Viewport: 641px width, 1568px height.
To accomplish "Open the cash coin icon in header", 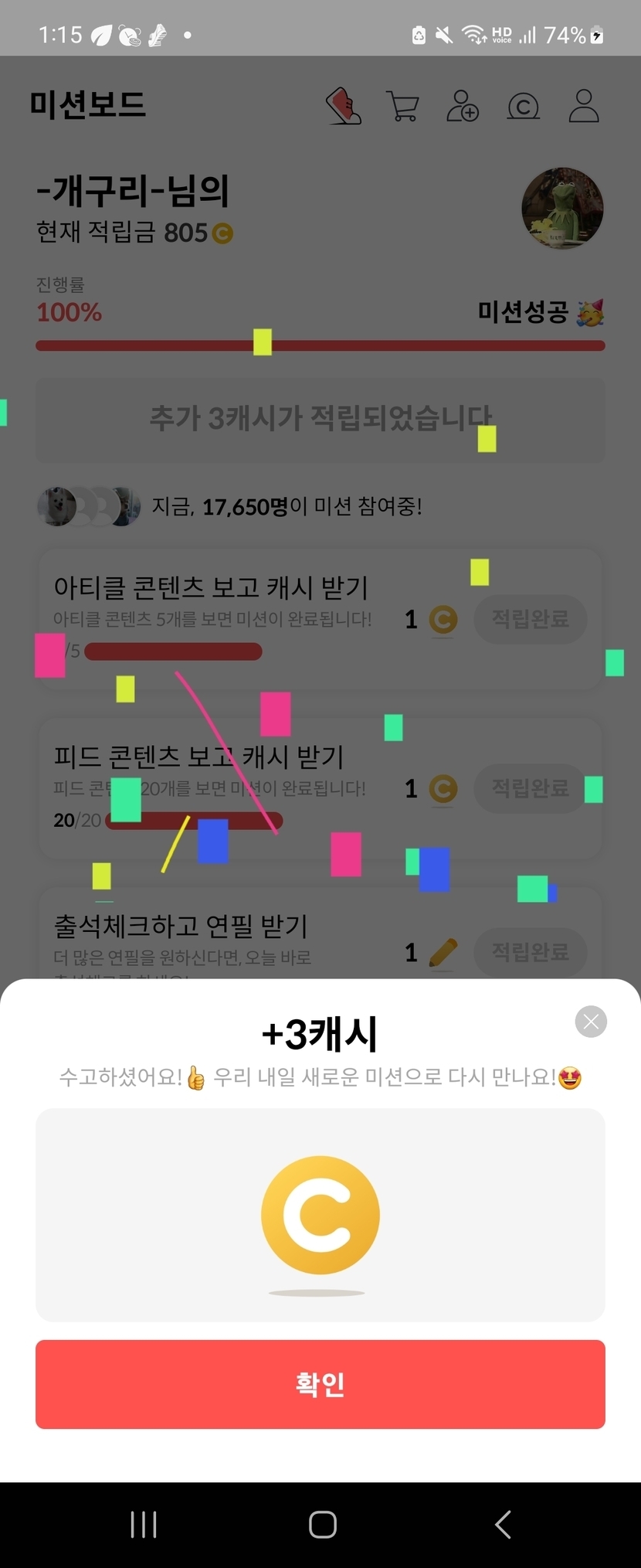I will click(523, 107).
